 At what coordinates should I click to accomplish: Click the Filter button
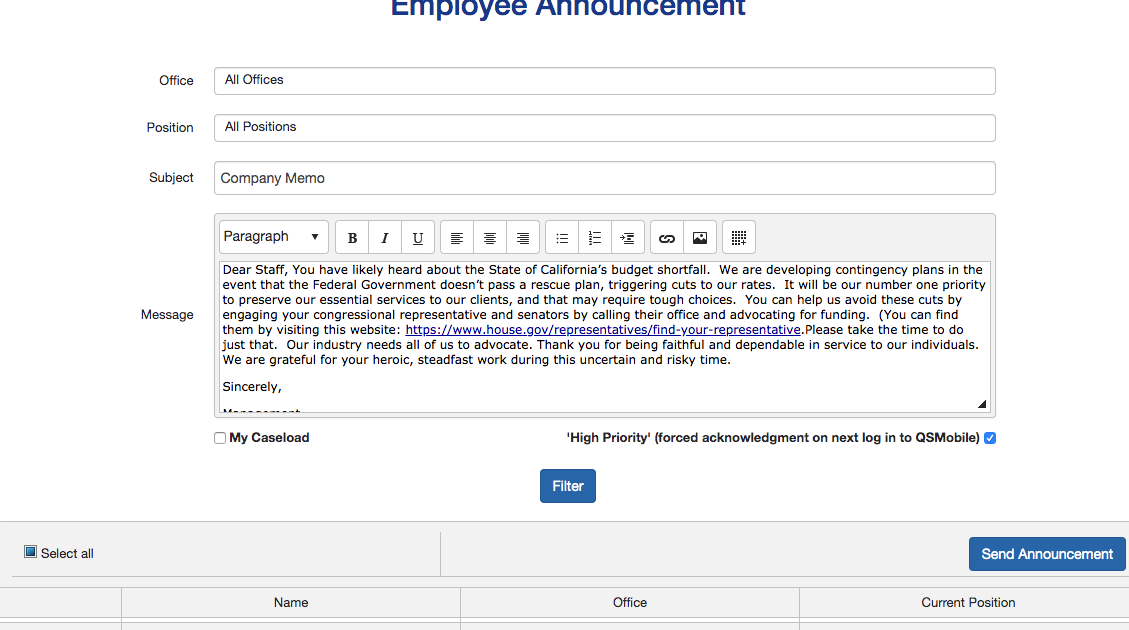pyautogui.click(x=568, y=486)
